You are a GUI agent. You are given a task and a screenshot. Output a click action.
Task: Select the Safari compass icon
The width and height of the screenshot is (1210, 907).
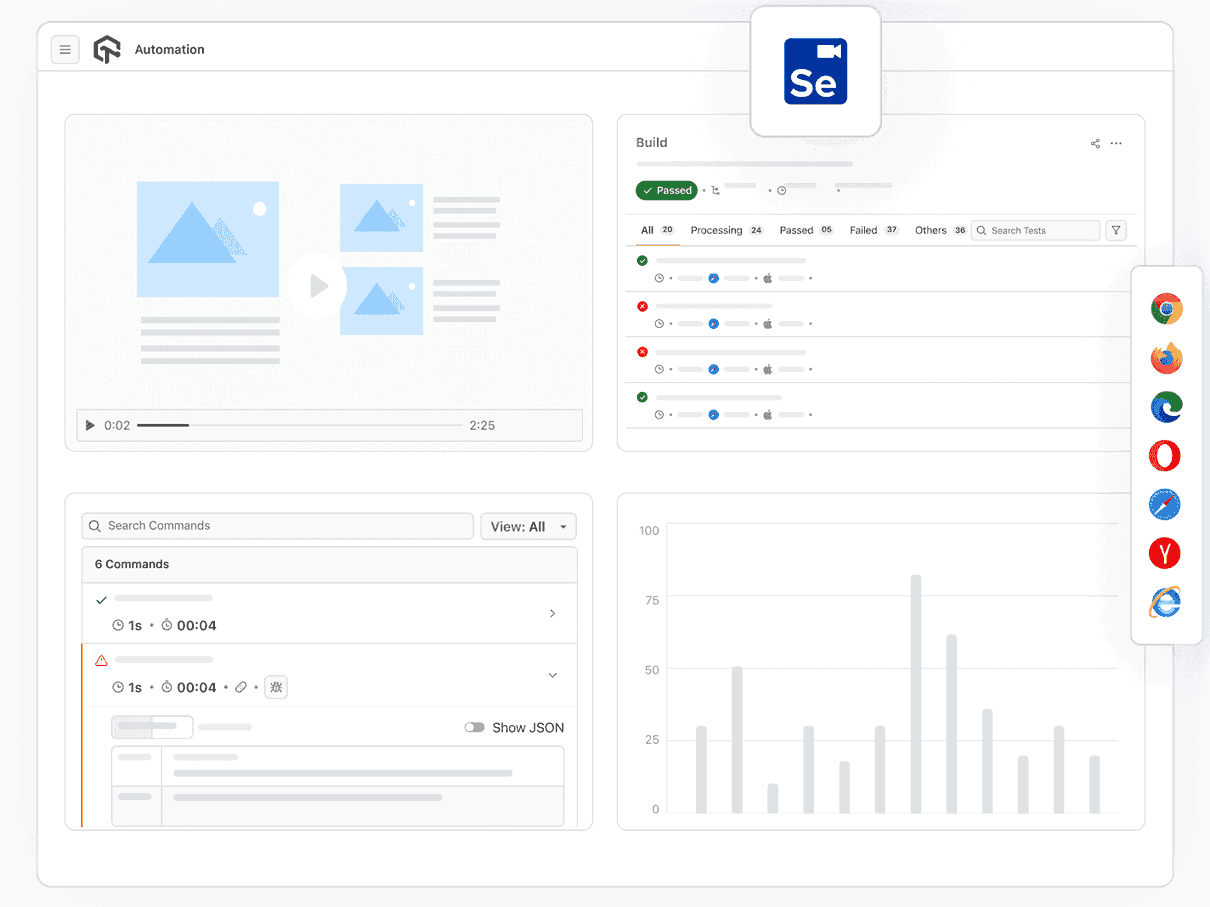coord(1165,505)
